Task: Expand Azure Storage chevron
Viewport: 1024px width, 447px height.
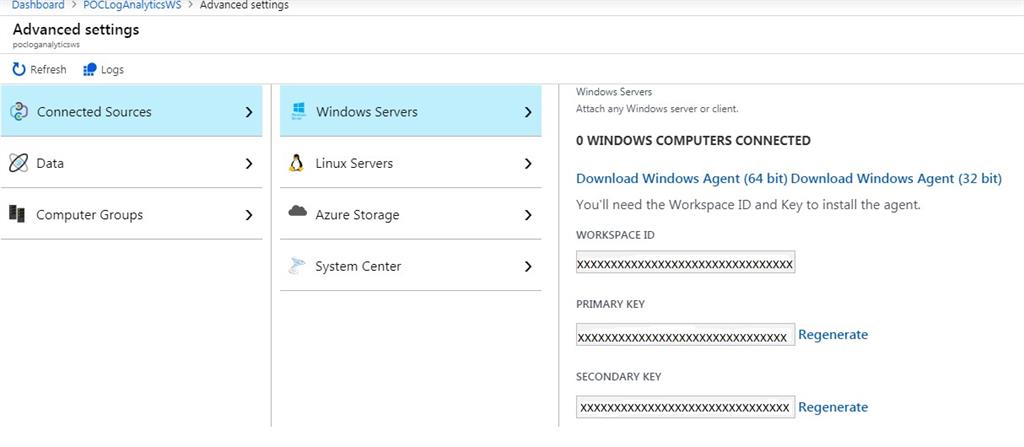Action: click(528, 215)
